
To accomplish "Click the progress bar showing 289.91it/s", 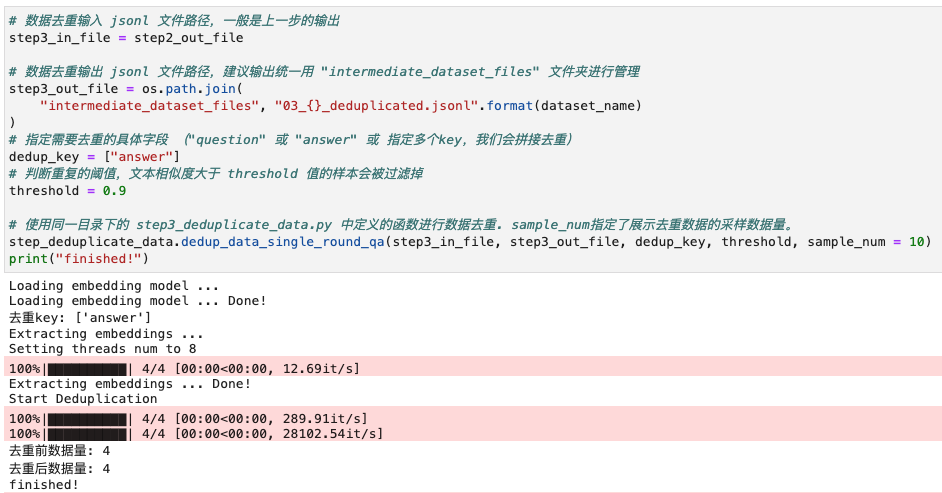I will [x=188, y=419].
